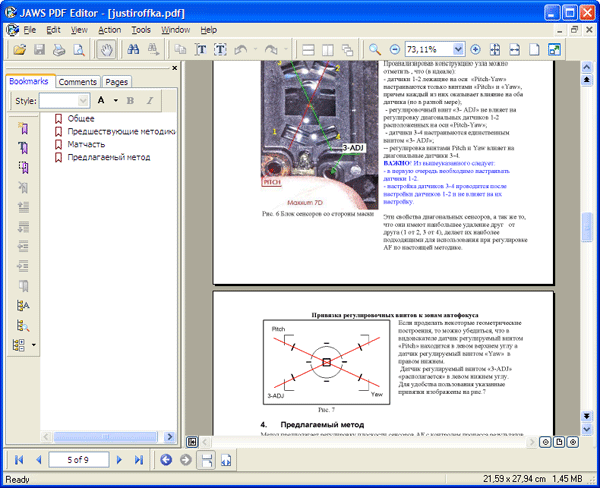Click the Go Back view button
600x488 pixels.
click(166, 459)
